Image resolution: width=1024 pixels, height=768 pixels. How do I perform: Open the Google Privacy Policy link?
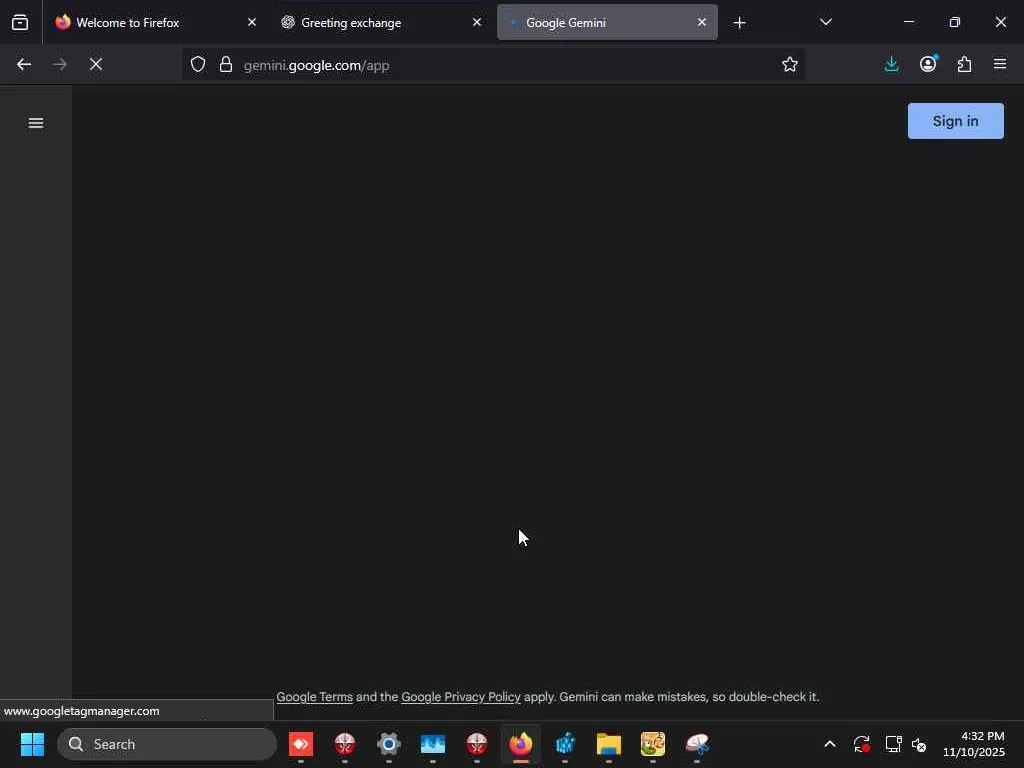(x=460, y=697)
